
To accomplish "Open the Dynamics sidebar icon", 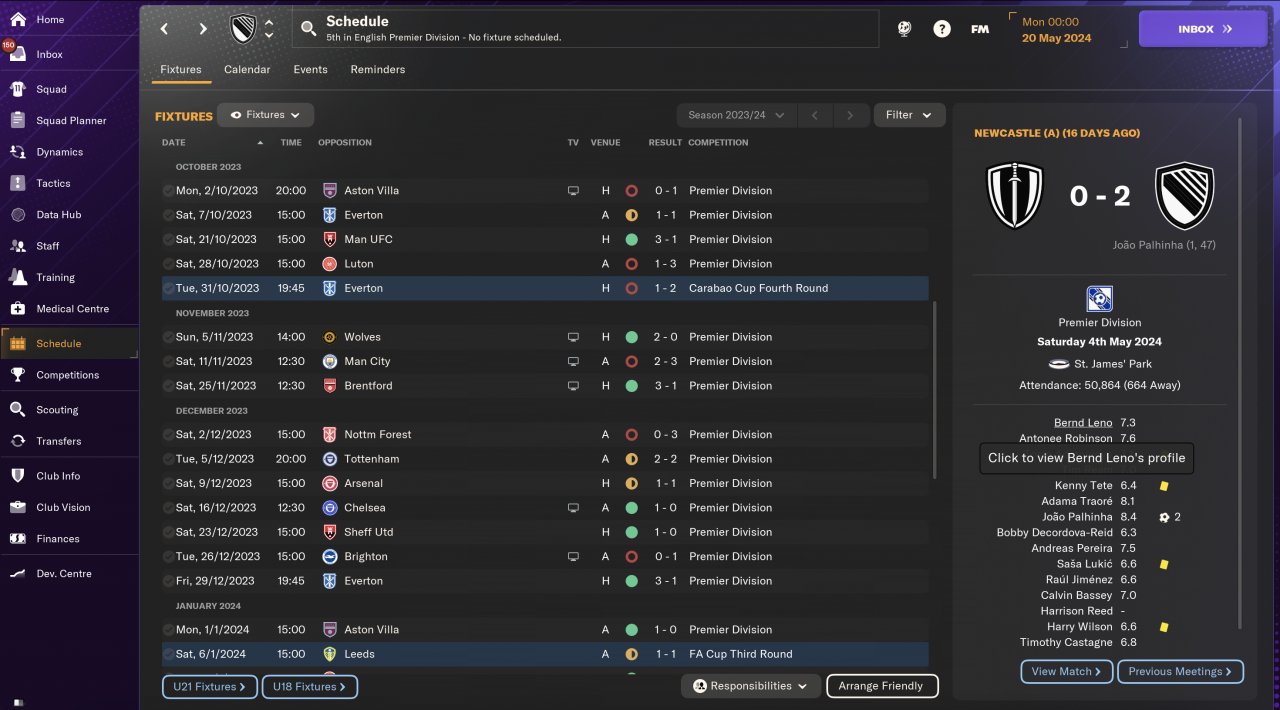I will 18,152.
